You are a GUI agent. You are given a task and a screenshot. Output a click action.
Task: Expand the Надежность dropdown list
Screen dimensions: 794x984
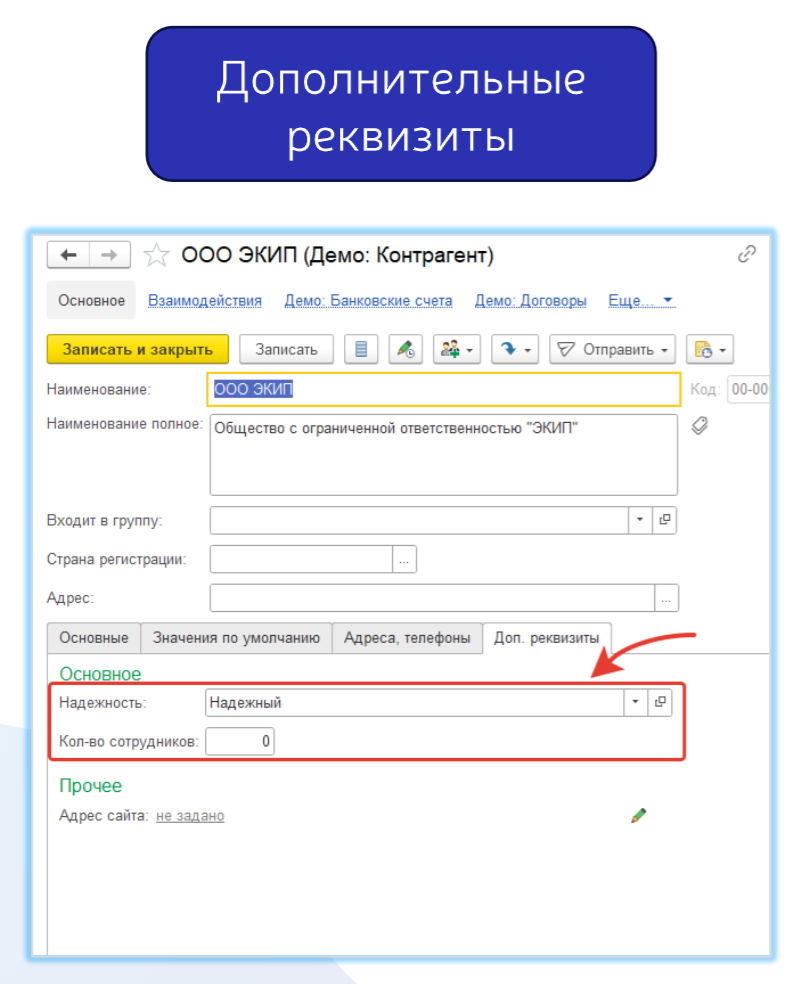pos(637,702)
